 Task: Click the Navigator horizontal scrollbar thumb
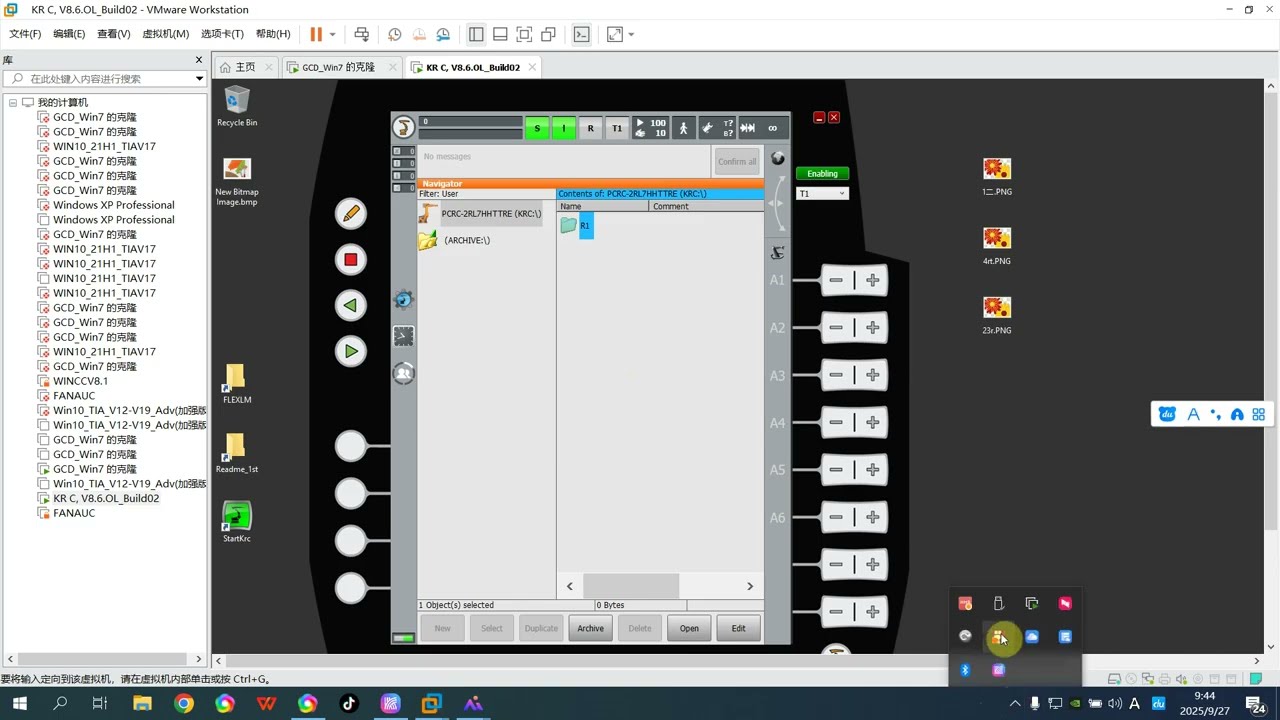click(x=630, y=586)
